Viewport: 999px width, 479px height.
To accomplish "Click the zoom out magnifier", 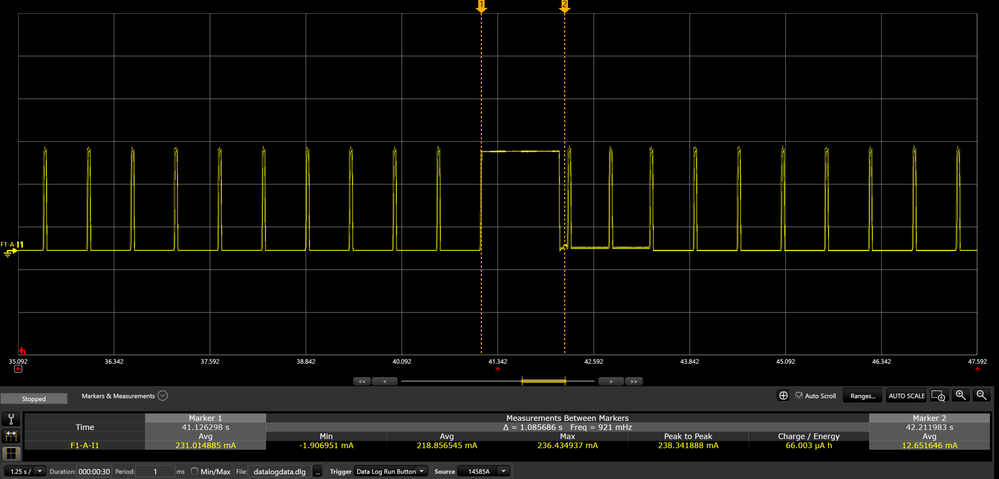I will click(x=982, y=396).
